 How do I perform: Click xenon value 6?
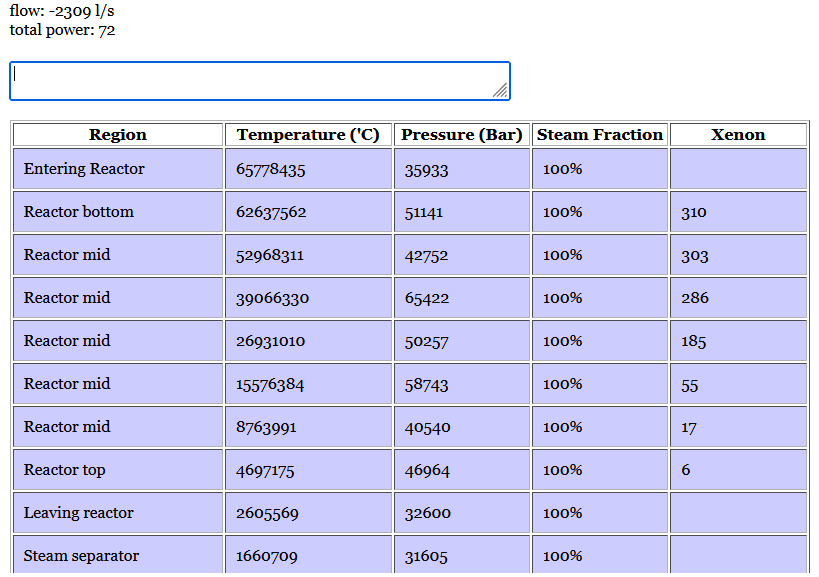point(686,469)
